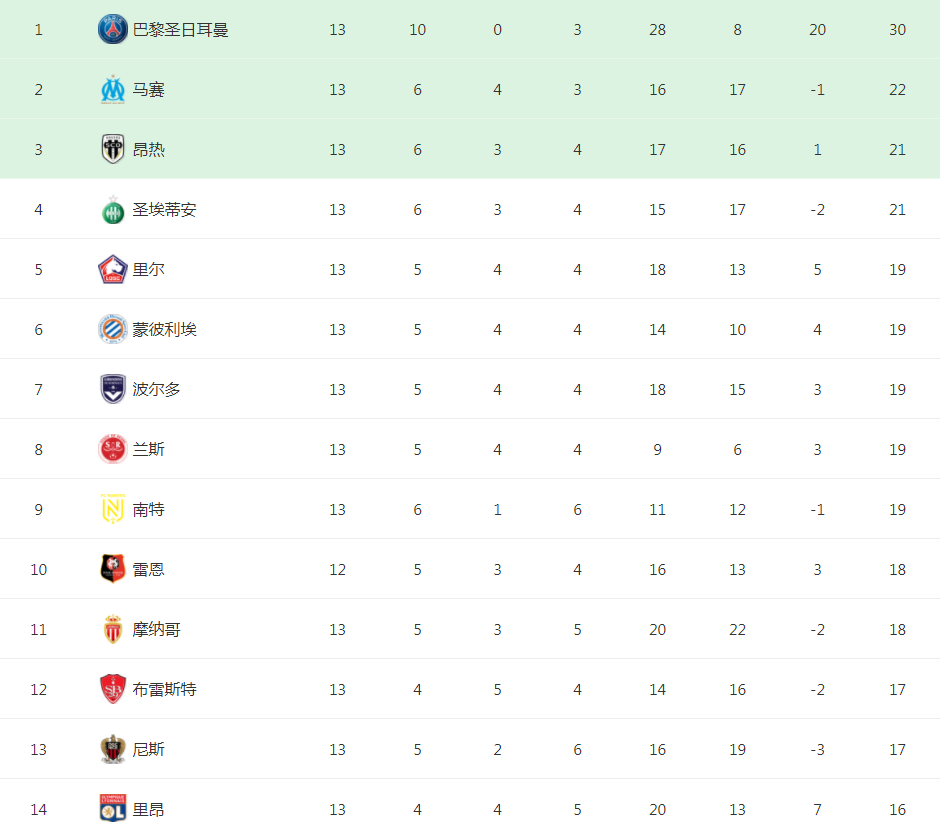Open the 圣埃蒂安 team link
Viewport: 940px width, 822px height.
(164, 210)
